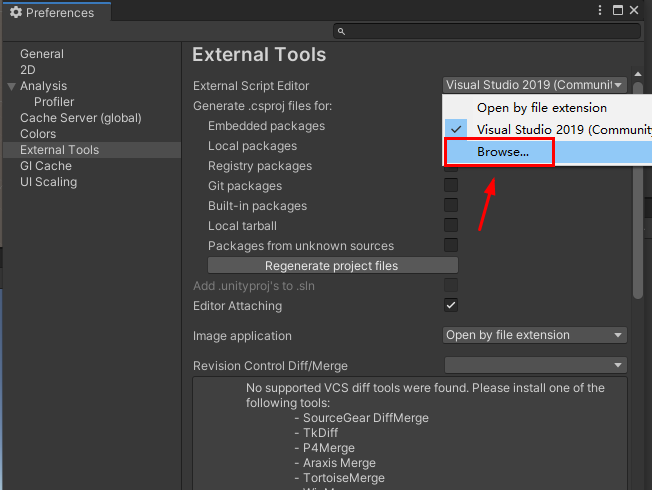Click scrollbar up arrow
The height and width of the screenshot is (490, 652).
(x=638, y=74)
